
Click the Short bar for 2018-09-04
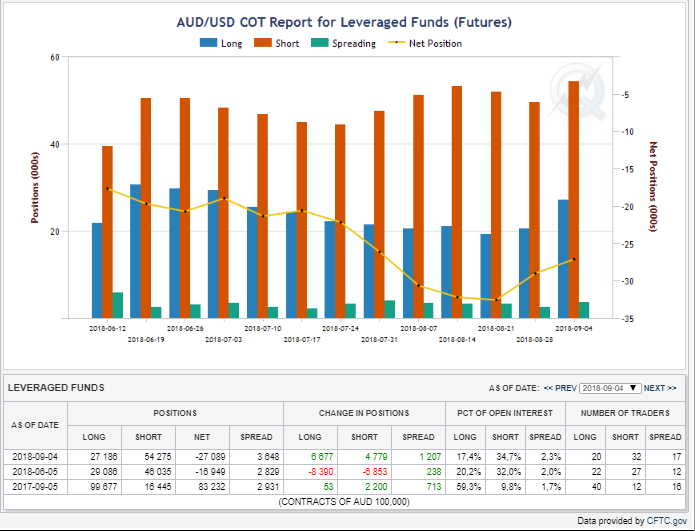click(x=574, y=199)
